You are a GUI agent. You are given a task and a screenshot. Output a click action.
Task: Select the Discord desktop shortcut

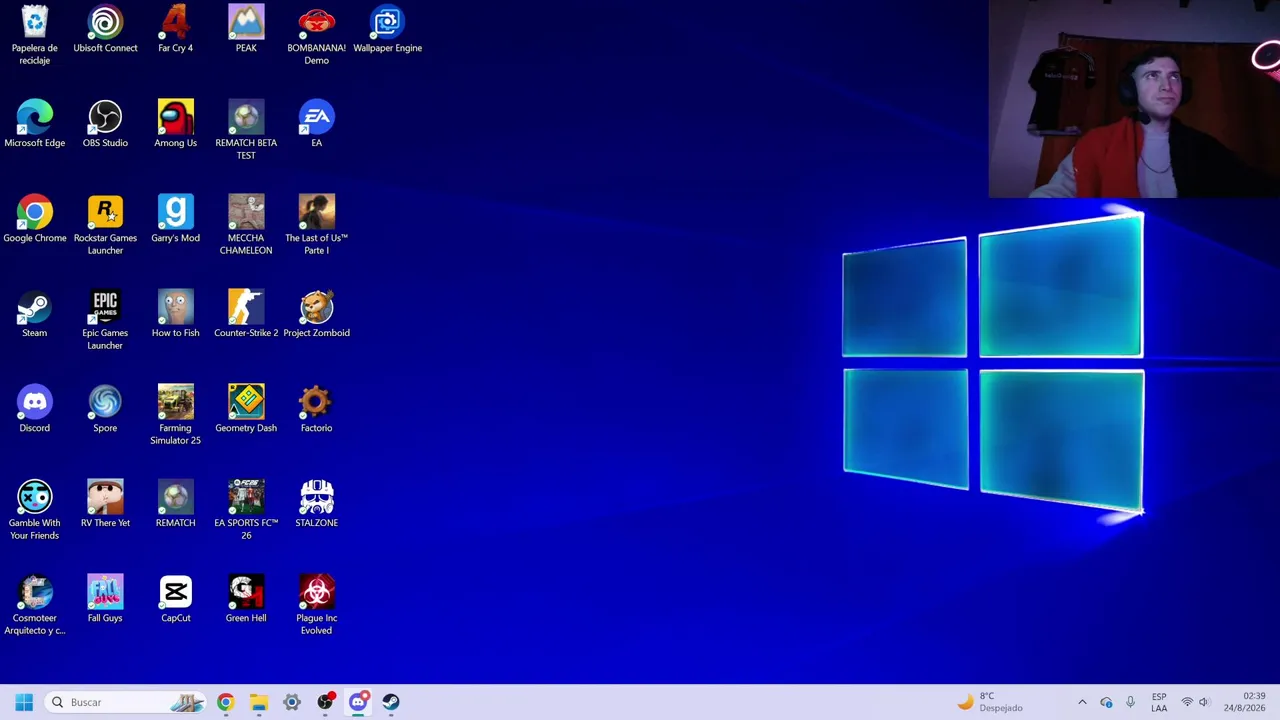point(34,410)
